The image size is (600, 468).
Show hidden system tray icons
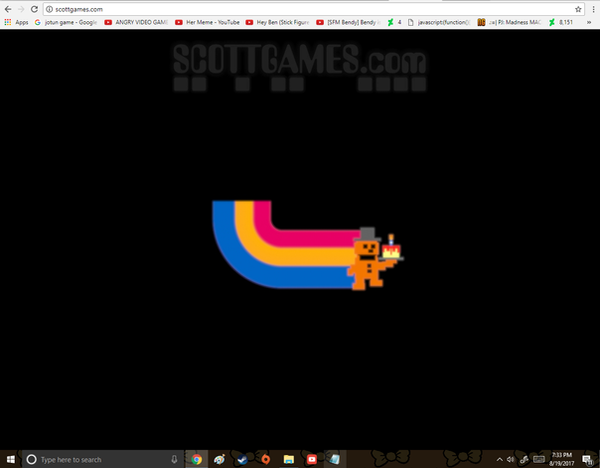[499, 459]
